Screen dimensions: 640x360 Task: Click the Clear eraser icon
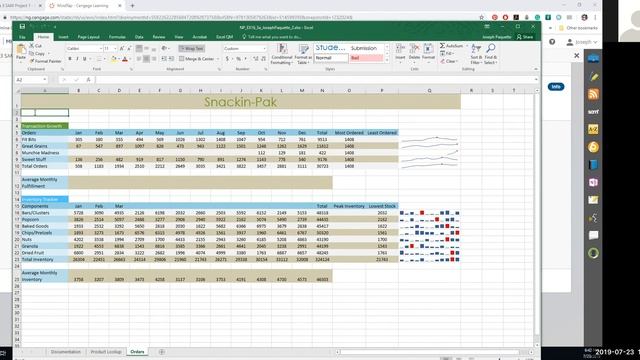442,61
